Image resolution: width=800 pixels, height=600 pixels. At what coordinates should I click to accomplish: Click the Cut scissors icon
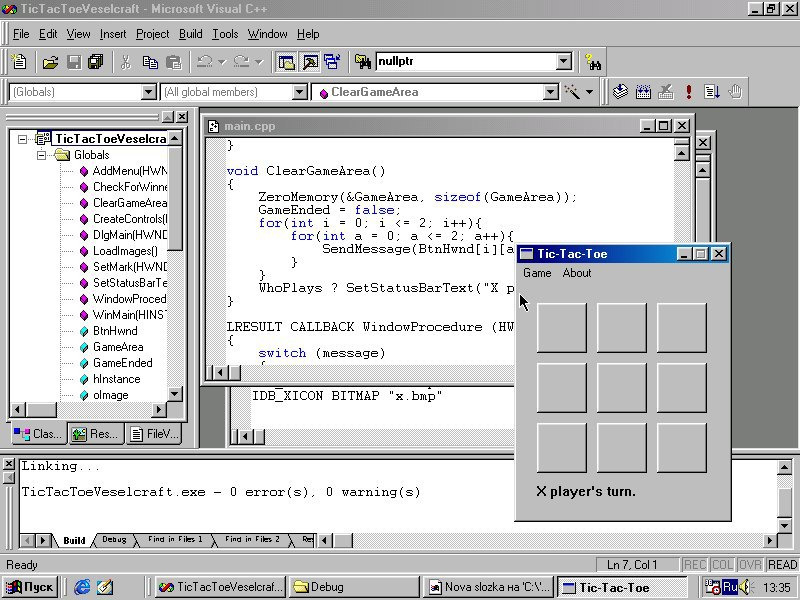pyautogui.click(x=125, y=62)
